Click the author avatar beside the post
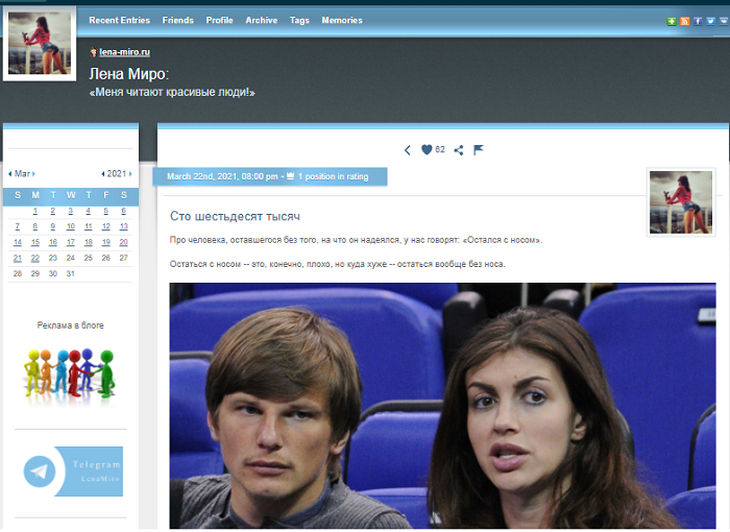This screenshot has width=730, height=532. pos(680,201)
